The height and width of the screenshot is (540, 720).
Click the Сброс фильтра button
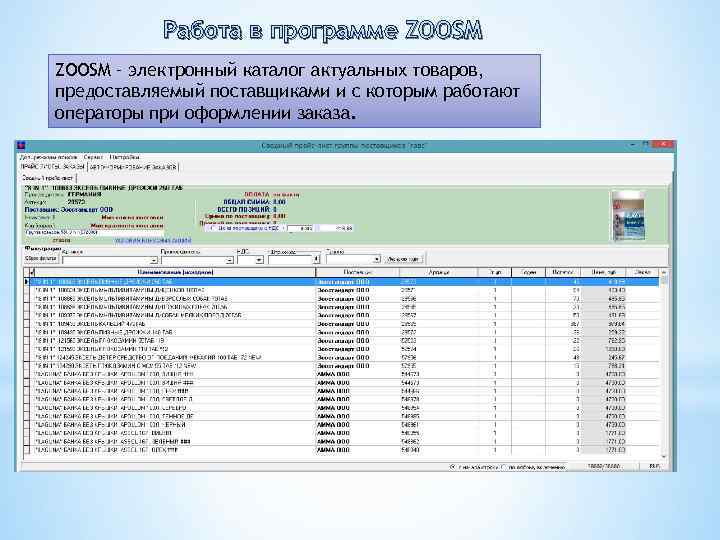pos(40,259)
